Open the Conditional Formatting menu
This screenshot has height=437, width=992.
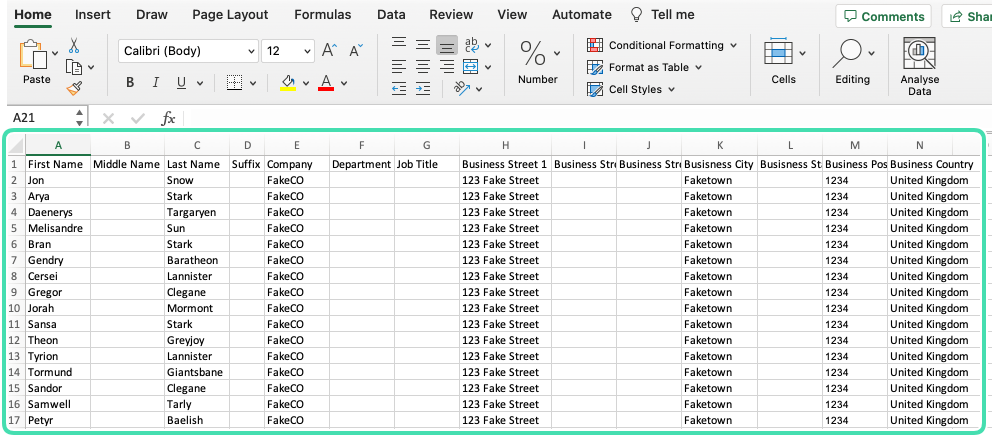[662, 45]
